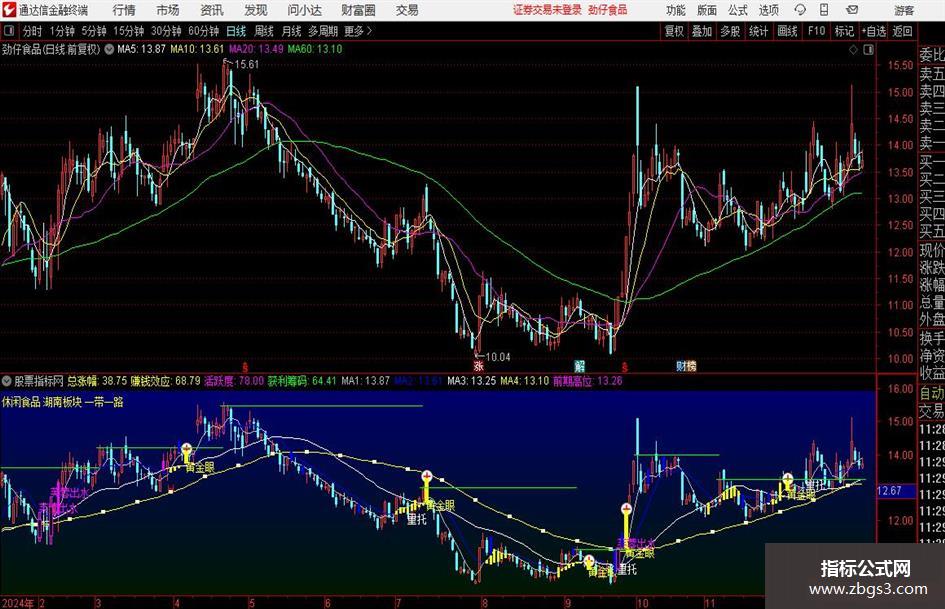Click the 股票指标网 indicator name
The image size is (945, 609).
(x=39, y=381)
